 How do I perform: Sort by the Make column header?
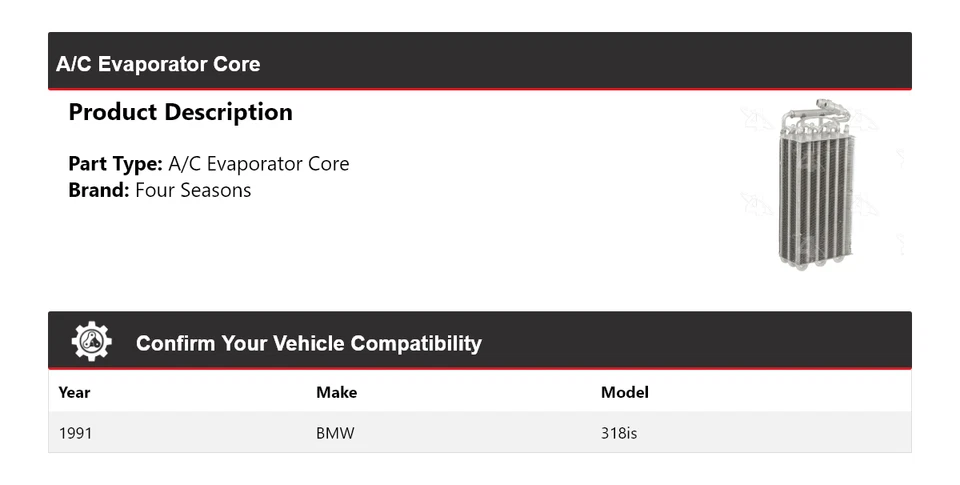pos(336,392)
